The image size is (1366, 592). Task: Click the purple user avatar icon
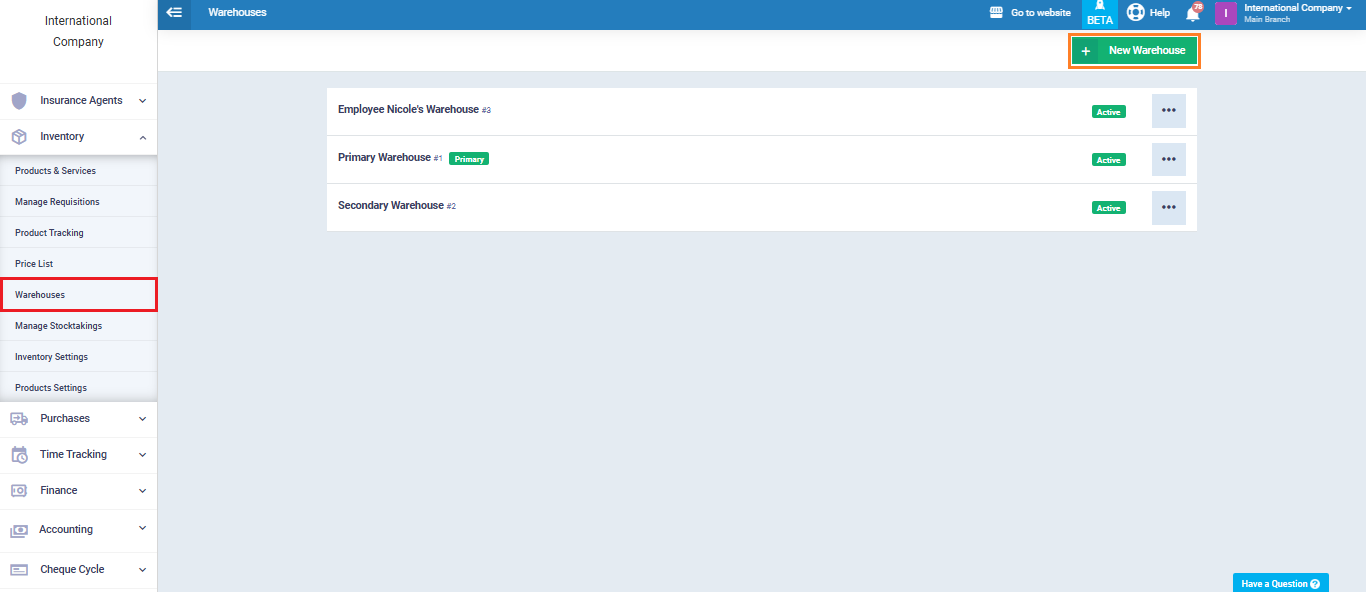pos(1225,13)
